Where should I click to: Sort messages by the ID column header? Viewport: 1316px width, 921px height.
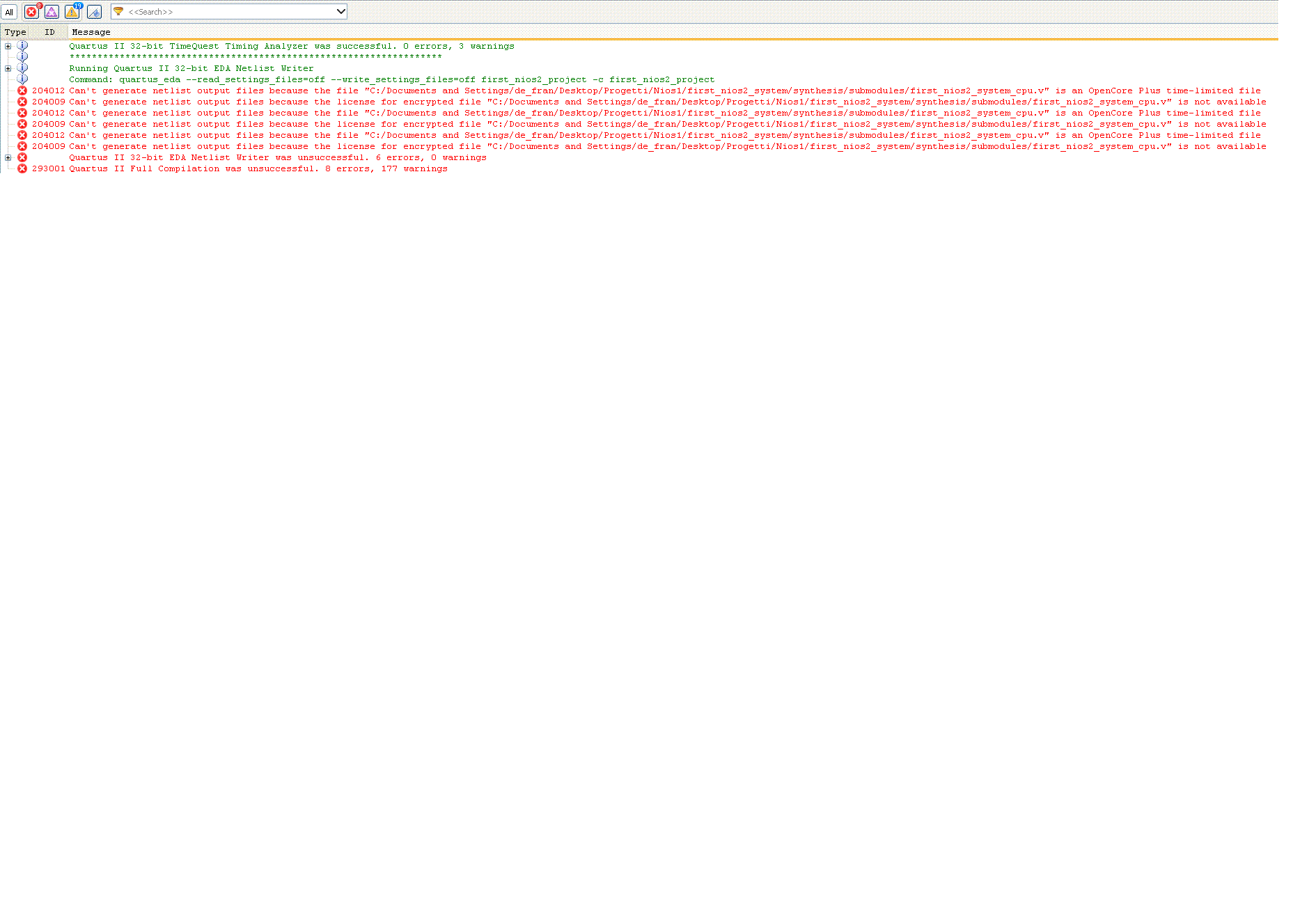point(49,32)
